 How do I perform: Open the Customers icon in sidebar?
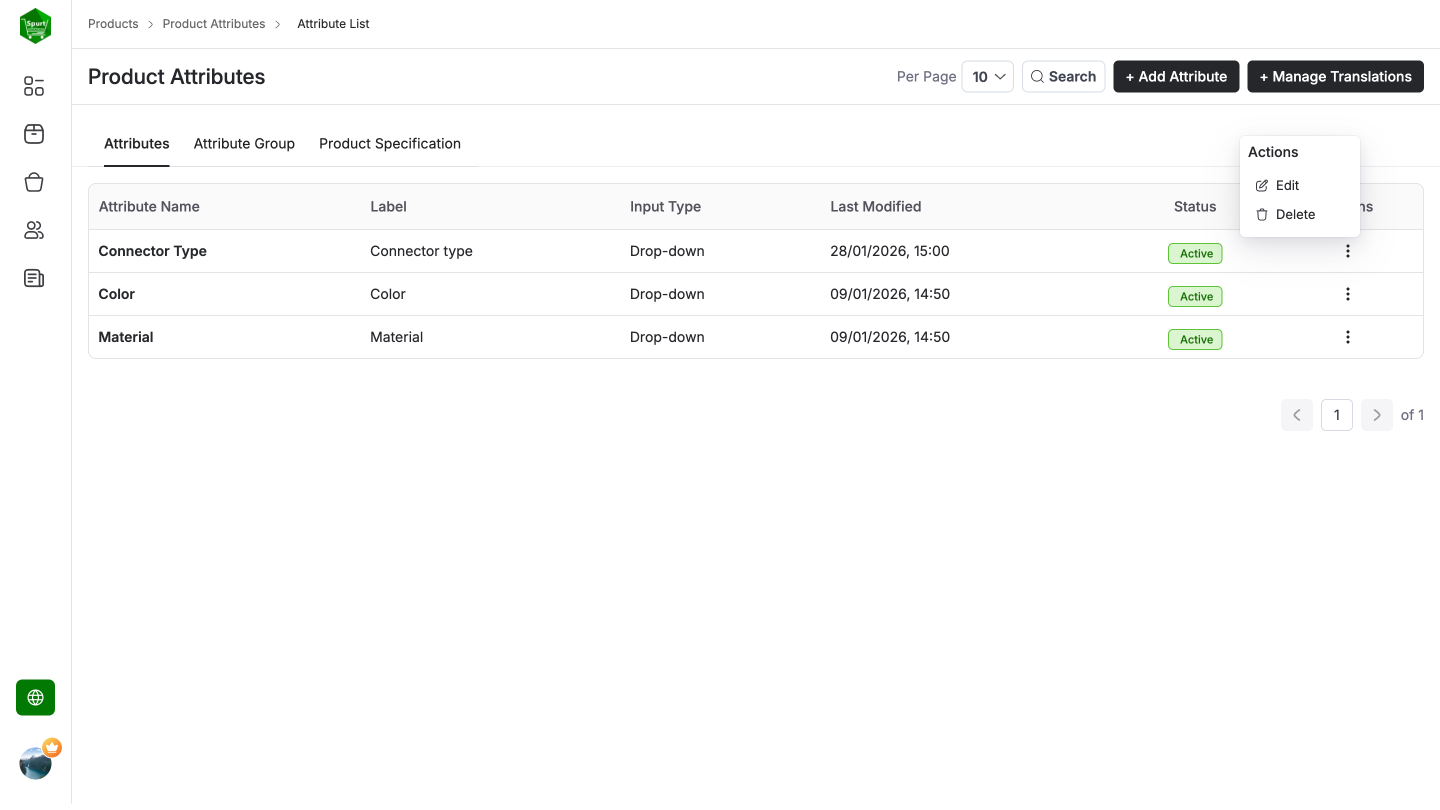point(33,230)
